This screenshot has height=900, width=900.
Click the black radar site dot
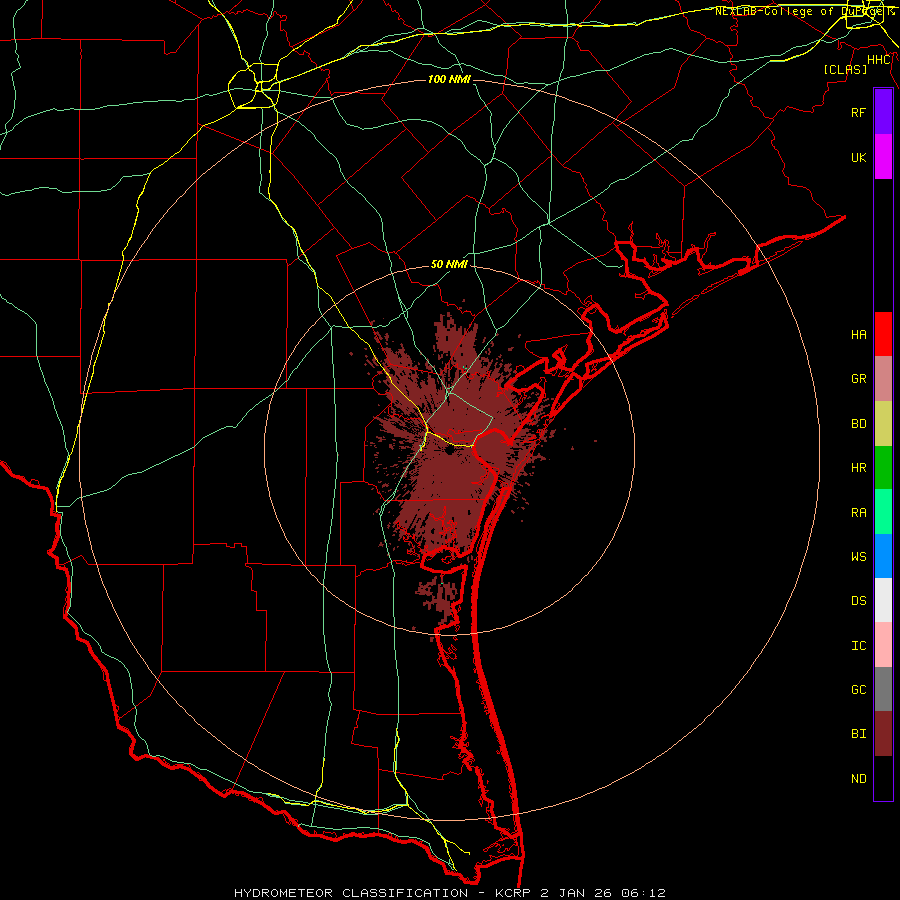coord(449,451)
